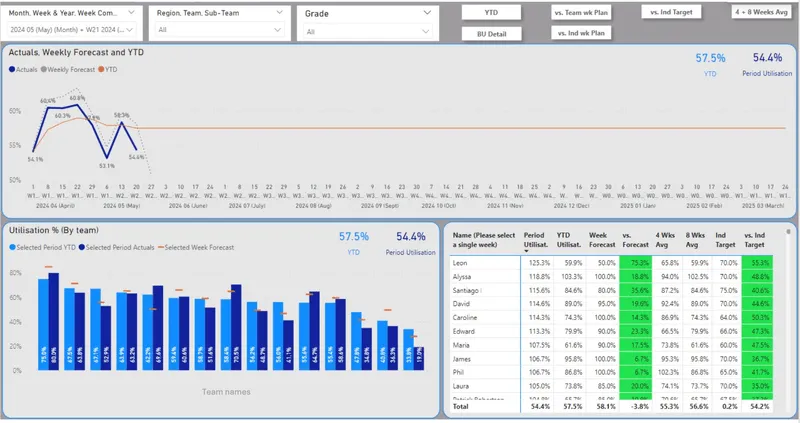Viewport: 800px width, 423px height.
Task: Expand the 2024 05 (May) week selection box
Action: pyautogui.click(x=71, y=30)
